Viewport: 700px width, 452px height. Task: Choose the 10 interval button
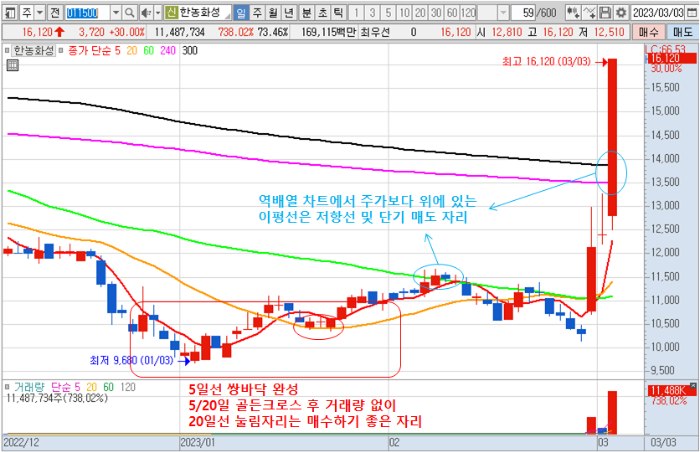click(x=404, y=13)
